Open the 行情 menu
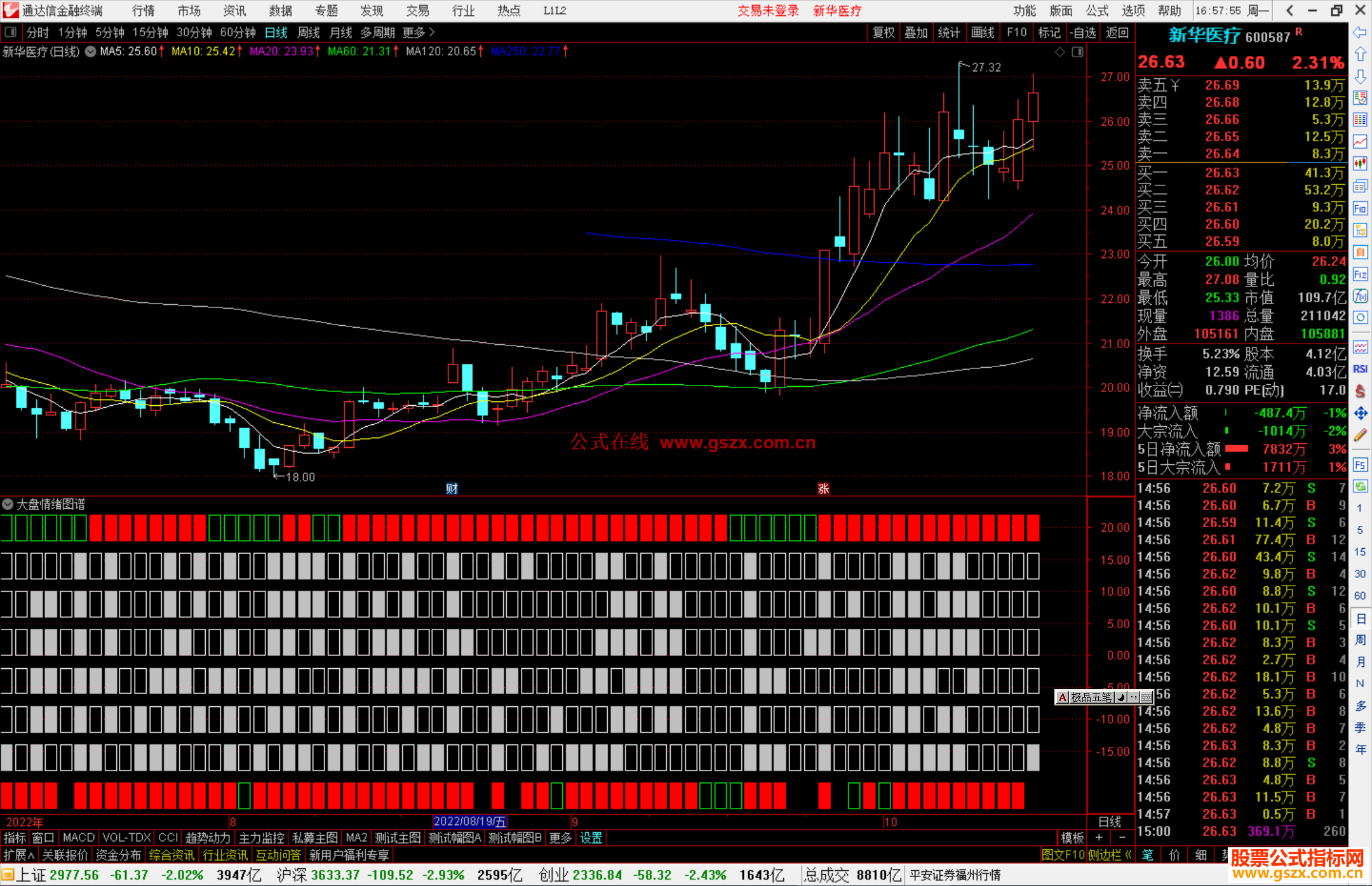Viewport: 1372px width, 886px height. 144,11
